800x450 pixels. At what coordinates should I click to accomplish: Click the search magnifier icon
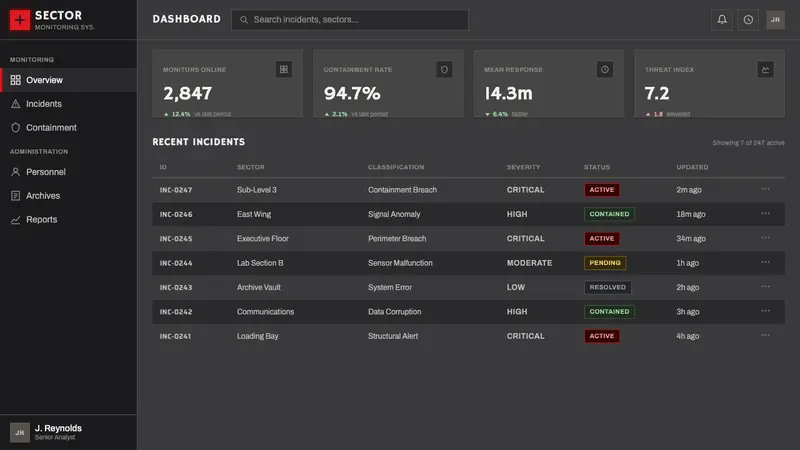coord(244,20)
